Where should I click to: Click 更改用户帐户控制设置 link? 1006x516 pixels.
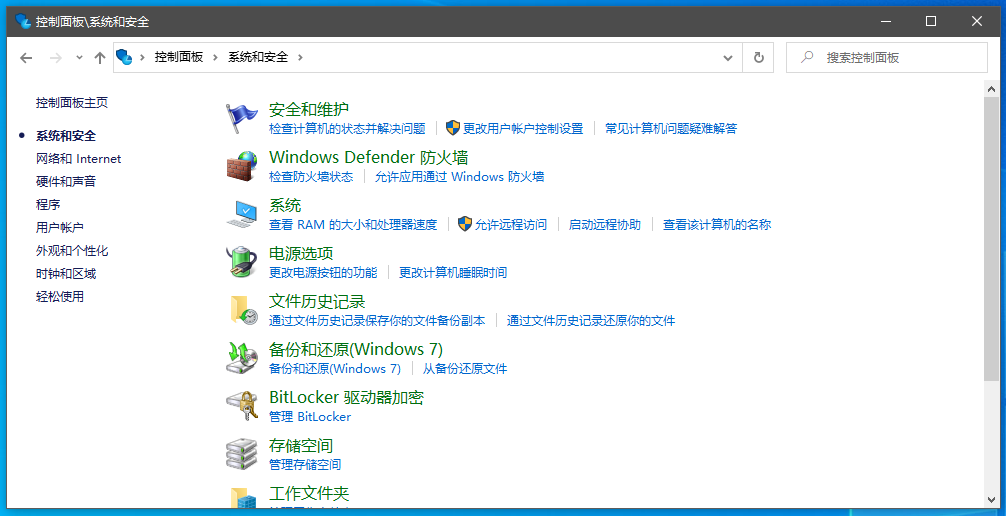click(x=523, y=128)
